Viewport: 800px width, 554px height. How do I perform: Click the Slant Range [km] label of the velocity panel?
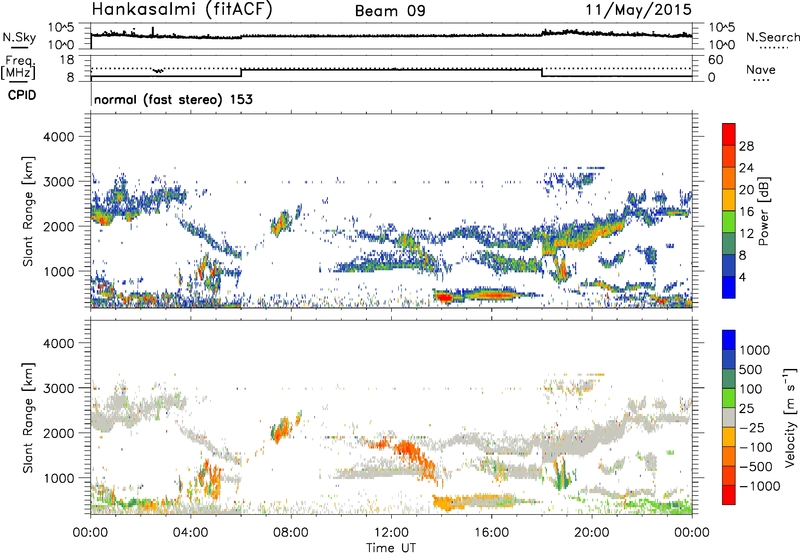coord(28,417)
